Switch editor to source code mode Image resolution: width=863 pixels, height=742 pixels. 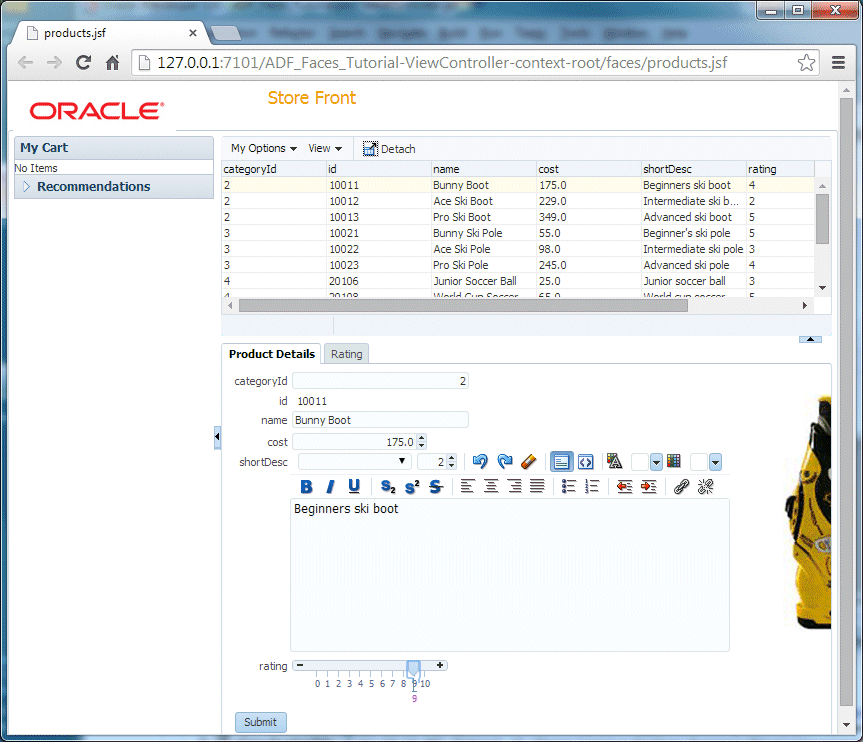tap(586, 461)
